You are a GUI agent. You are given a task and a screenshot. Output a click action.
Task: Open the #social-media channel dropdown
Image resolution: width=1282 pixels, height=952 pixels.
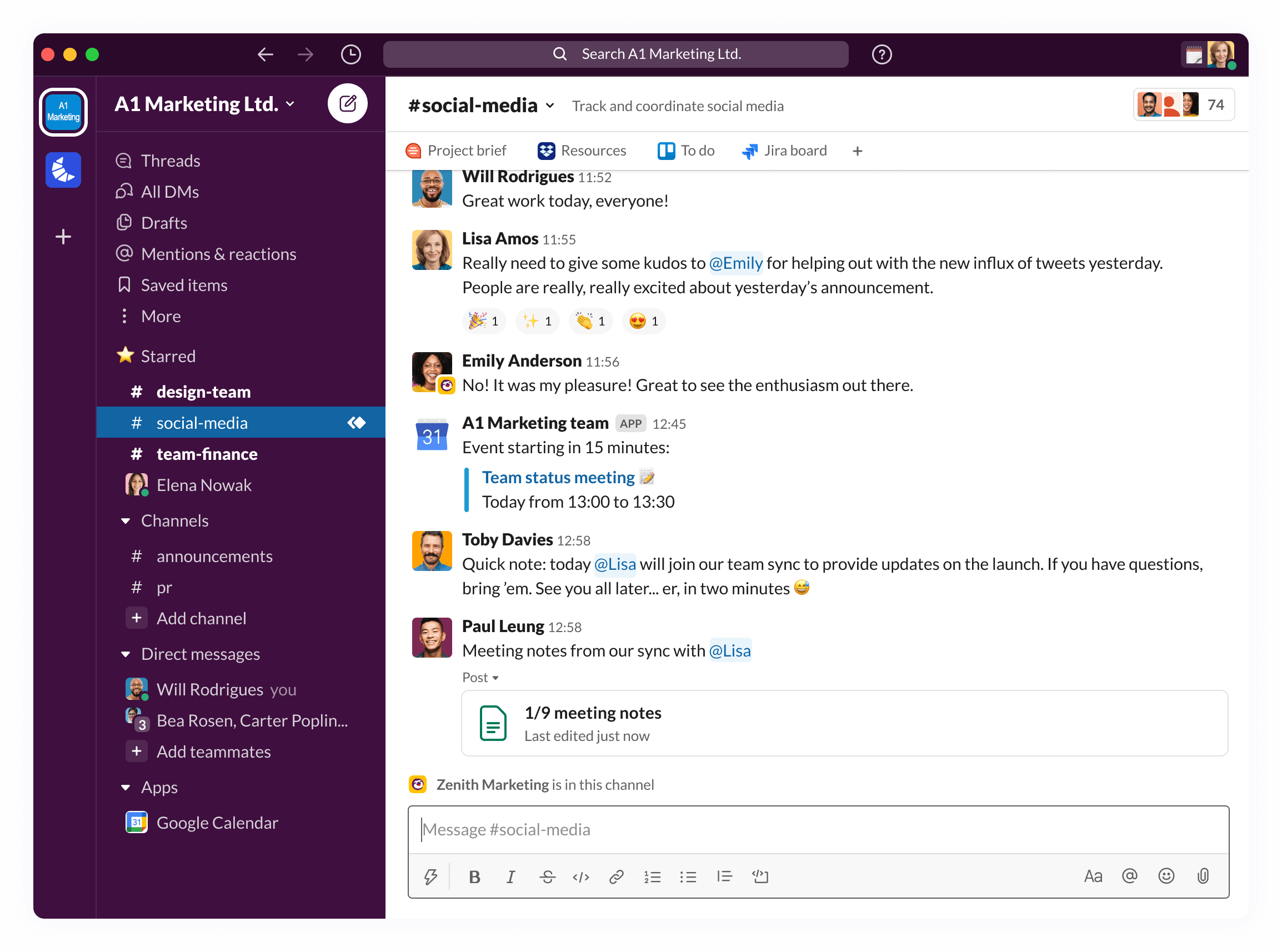(549, 106)
